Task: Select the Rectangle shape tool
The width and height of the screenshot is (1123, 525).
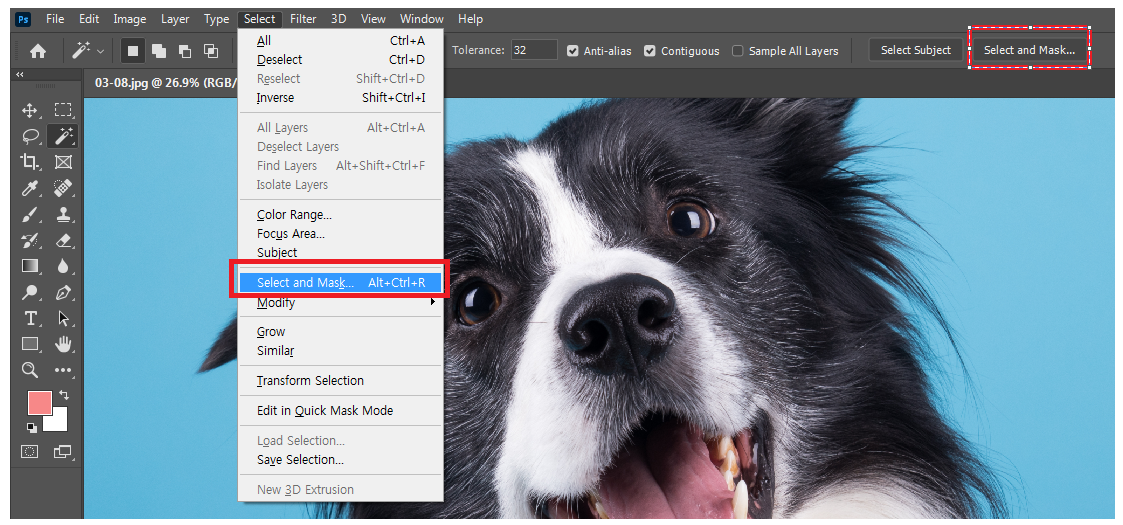Action: (29, 344)
